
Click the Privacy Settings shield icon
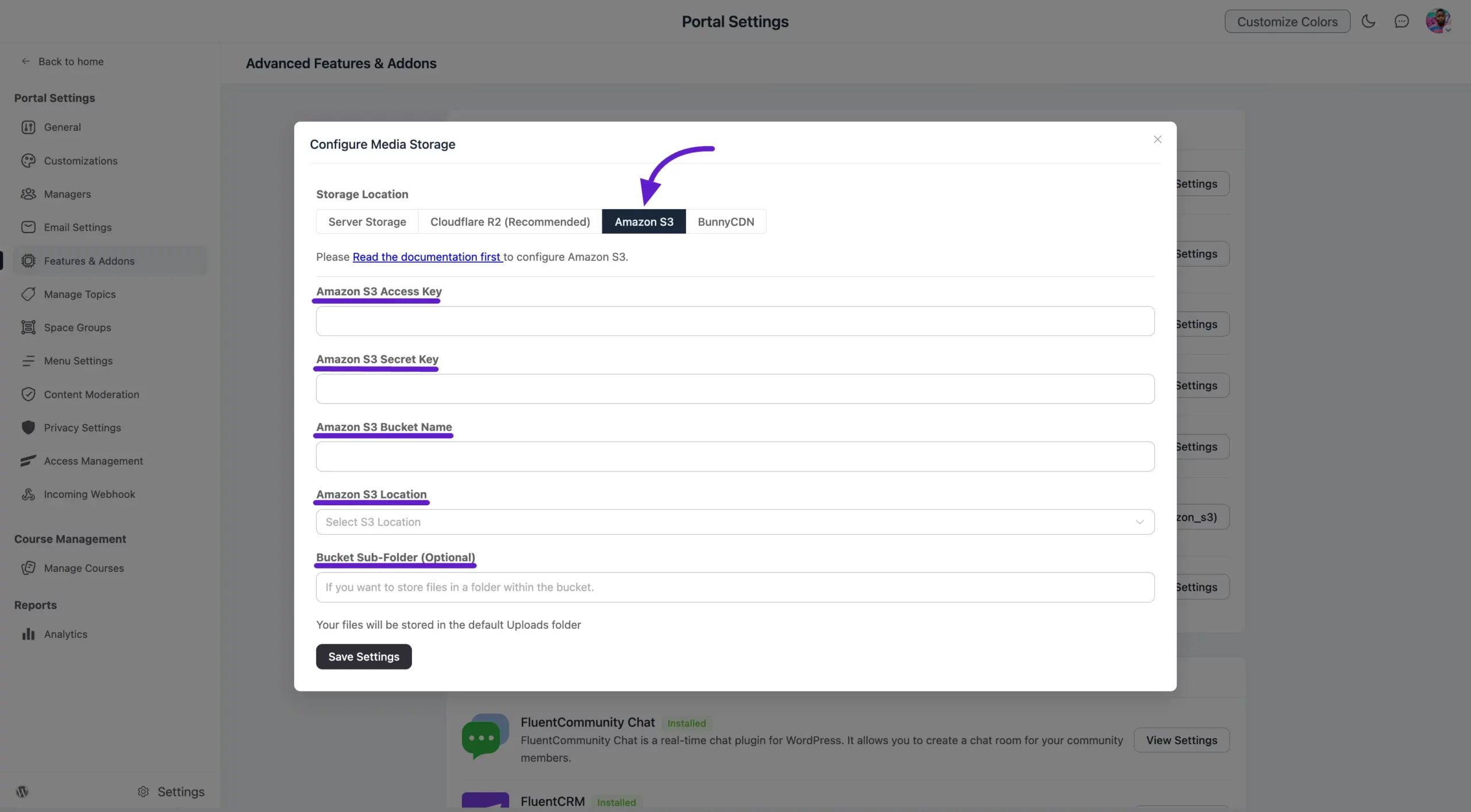tap(28, 428)
